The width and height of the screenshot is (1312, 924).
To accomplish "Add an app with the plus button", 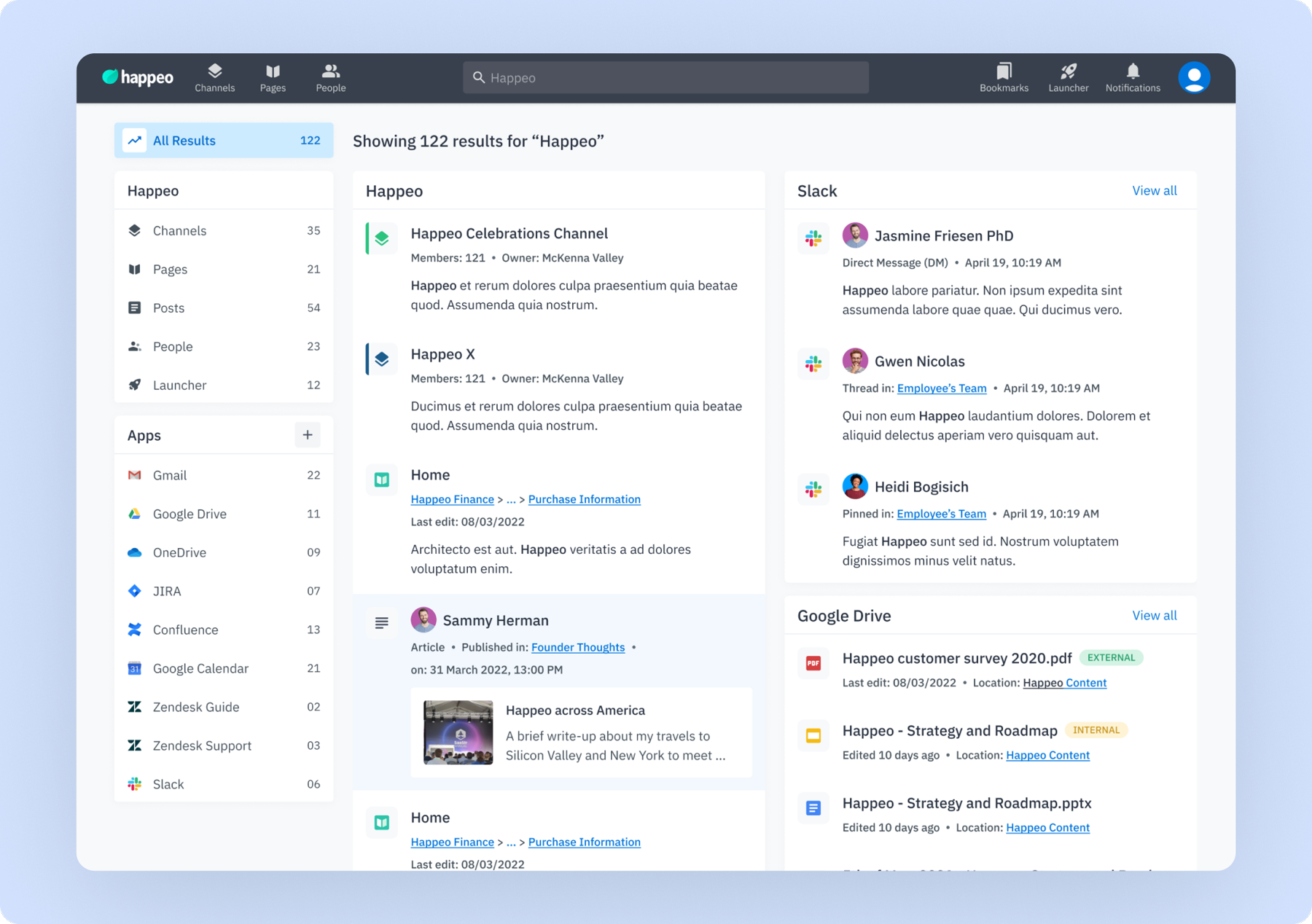I will (308, 435).
